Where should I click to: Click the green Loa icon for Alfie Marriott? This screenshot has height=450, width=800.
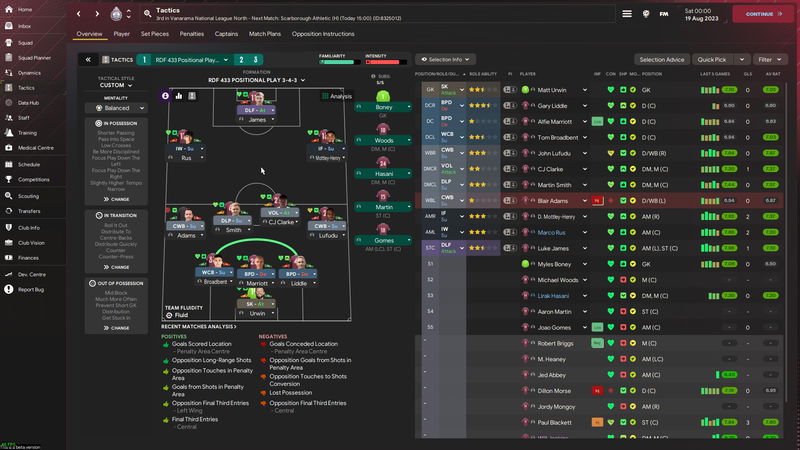(x=597, y=121)
